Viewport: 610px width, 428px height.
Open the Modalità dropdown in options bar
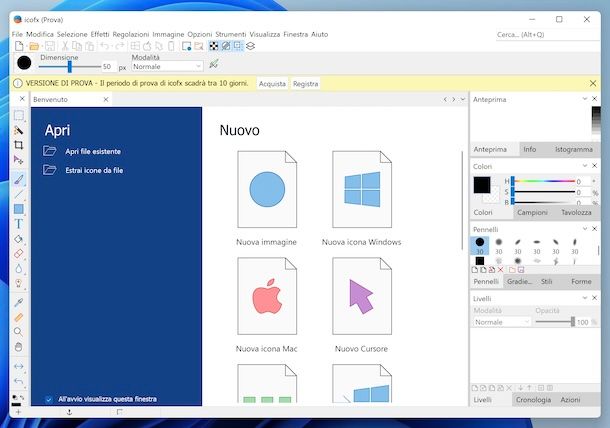coord(166,66)
